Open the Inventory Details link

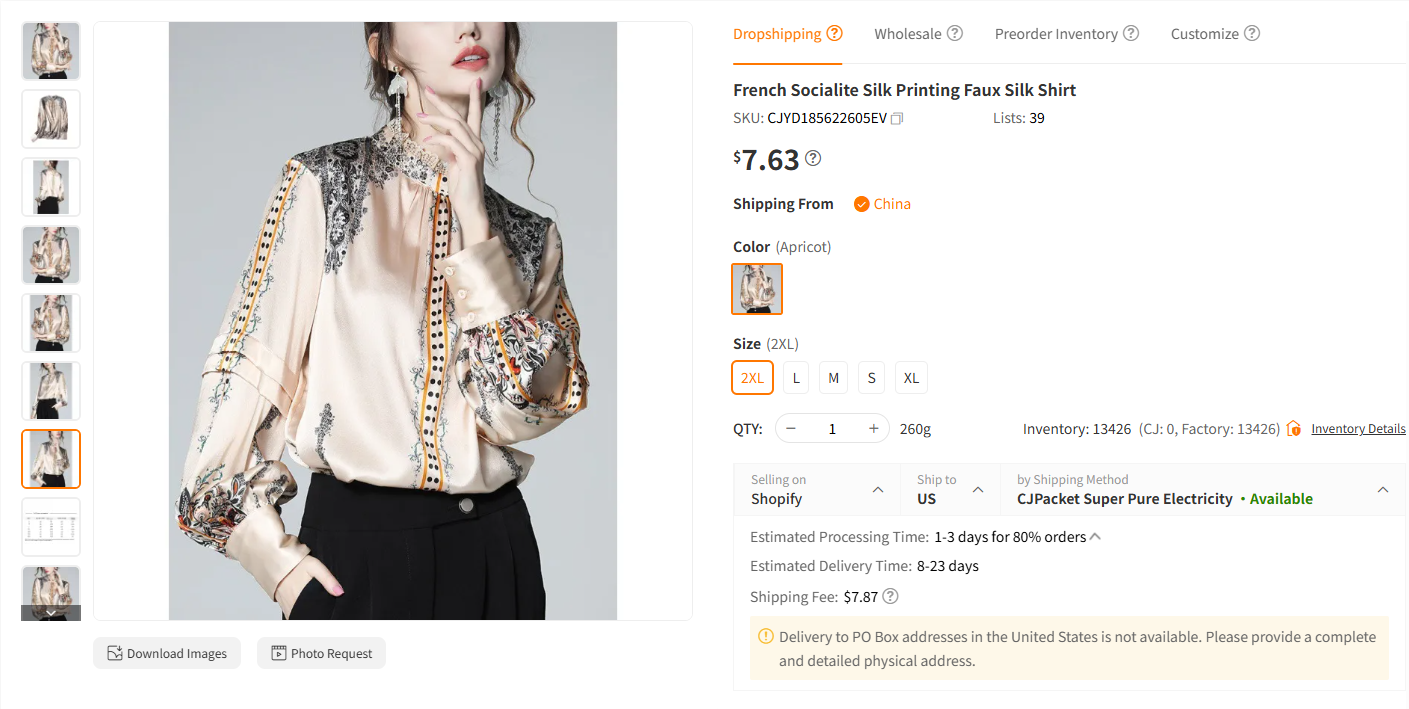(1358, 428)
